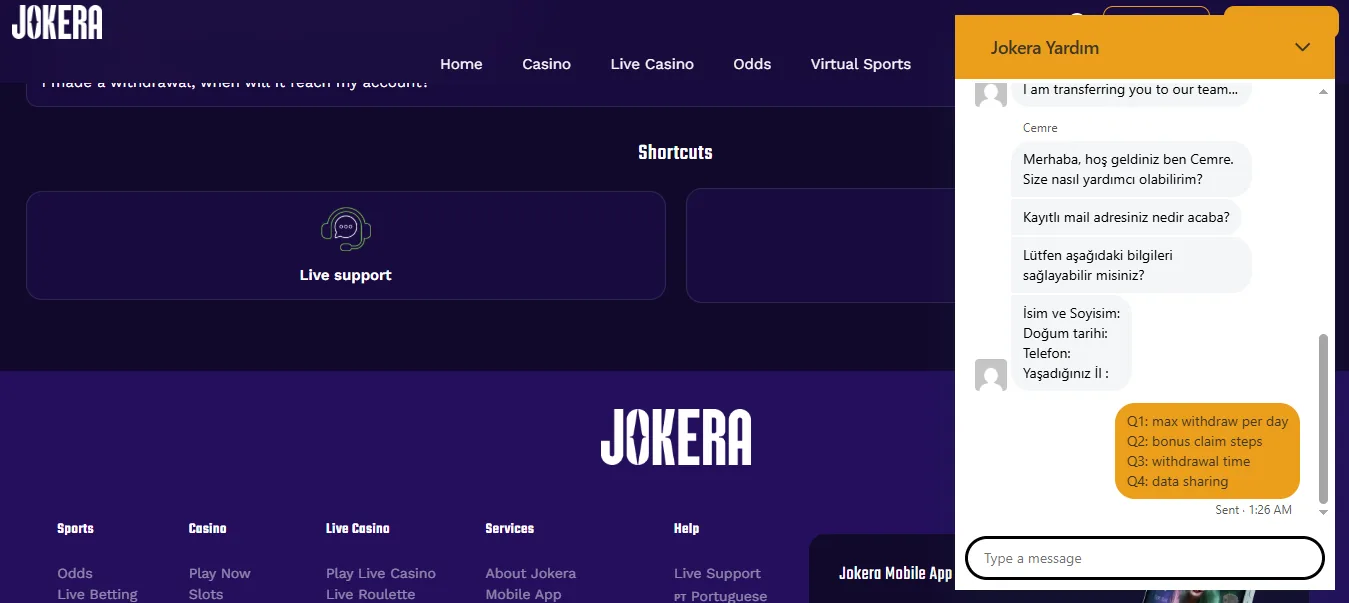The height and width of the screenshot is (603, 1349).
Task: Click the Jokera Yardım chat header title
Action: tap(1045, 48)
